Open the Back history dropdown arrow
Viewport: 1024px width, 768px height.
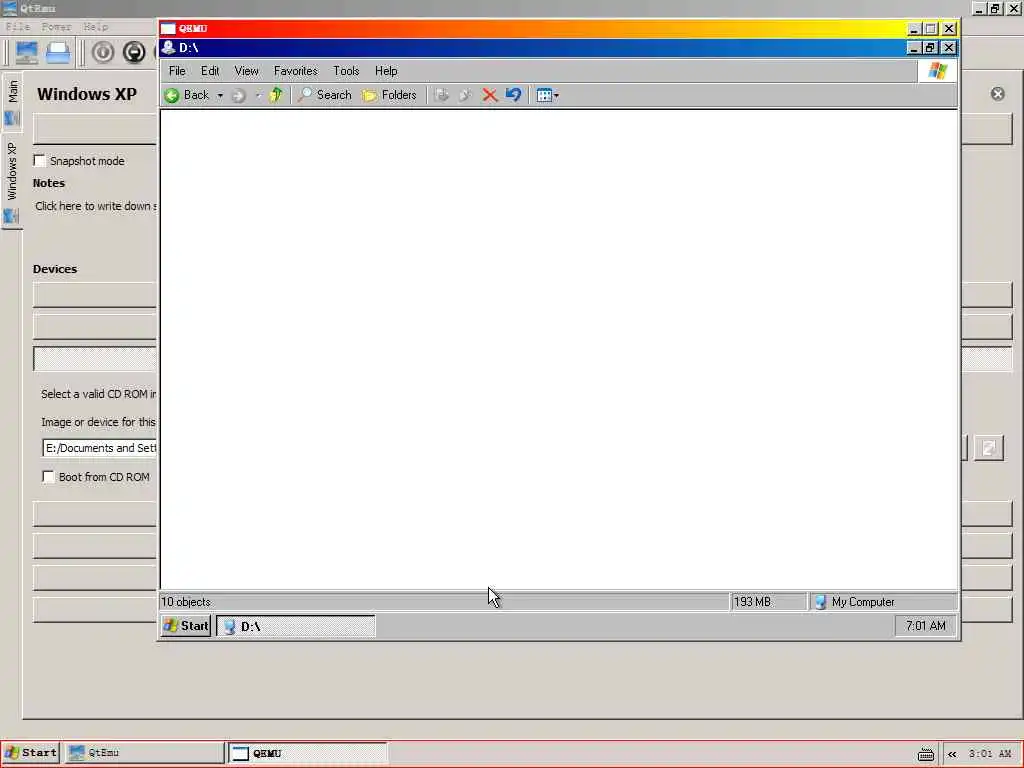[220, 95]
